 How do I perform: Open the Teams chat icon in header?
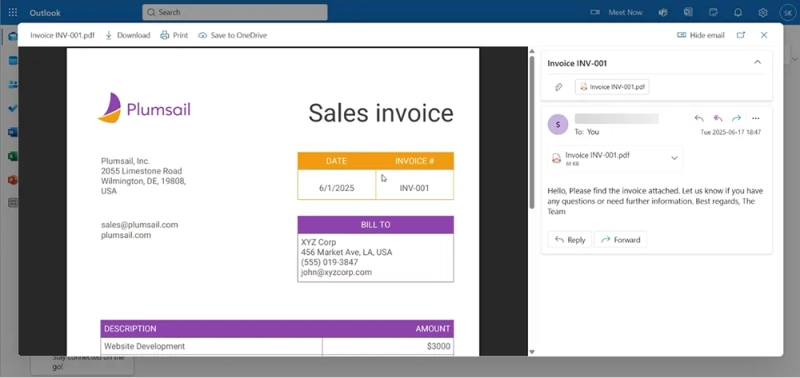[x=663, y=12]
